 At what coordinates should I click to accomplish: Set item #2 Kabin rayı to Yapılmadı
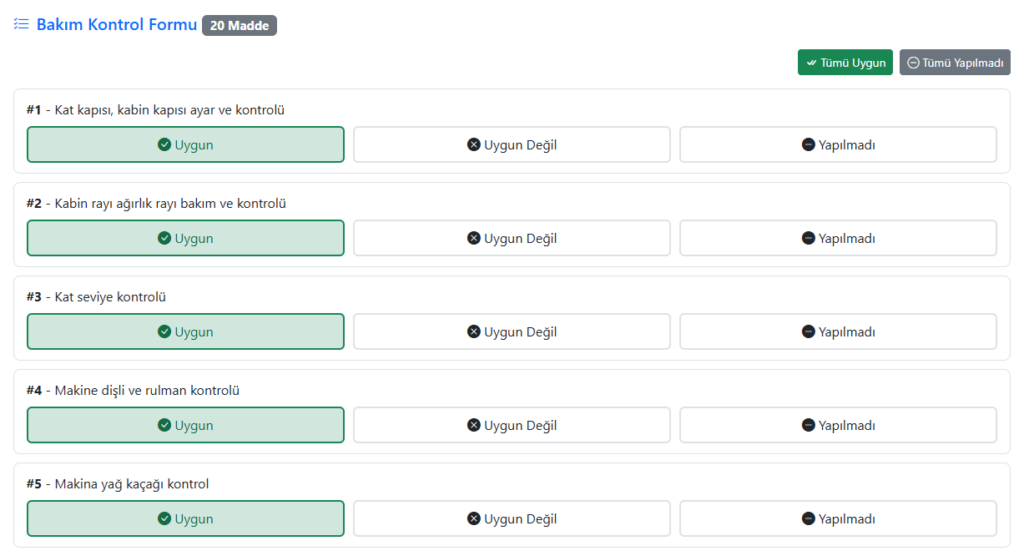point(839,238)
